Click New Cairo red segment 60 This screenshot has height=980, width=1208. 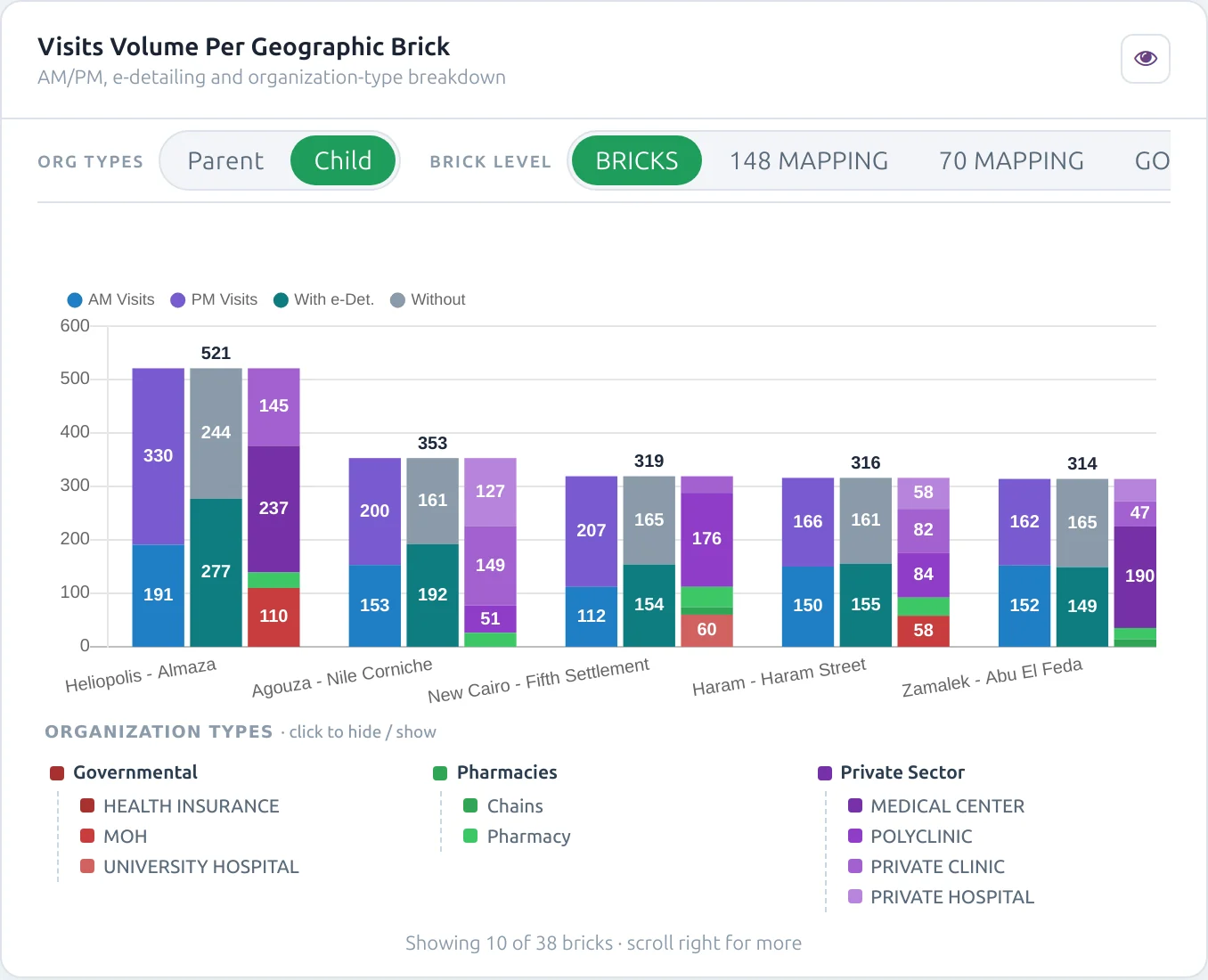point(706,631)
